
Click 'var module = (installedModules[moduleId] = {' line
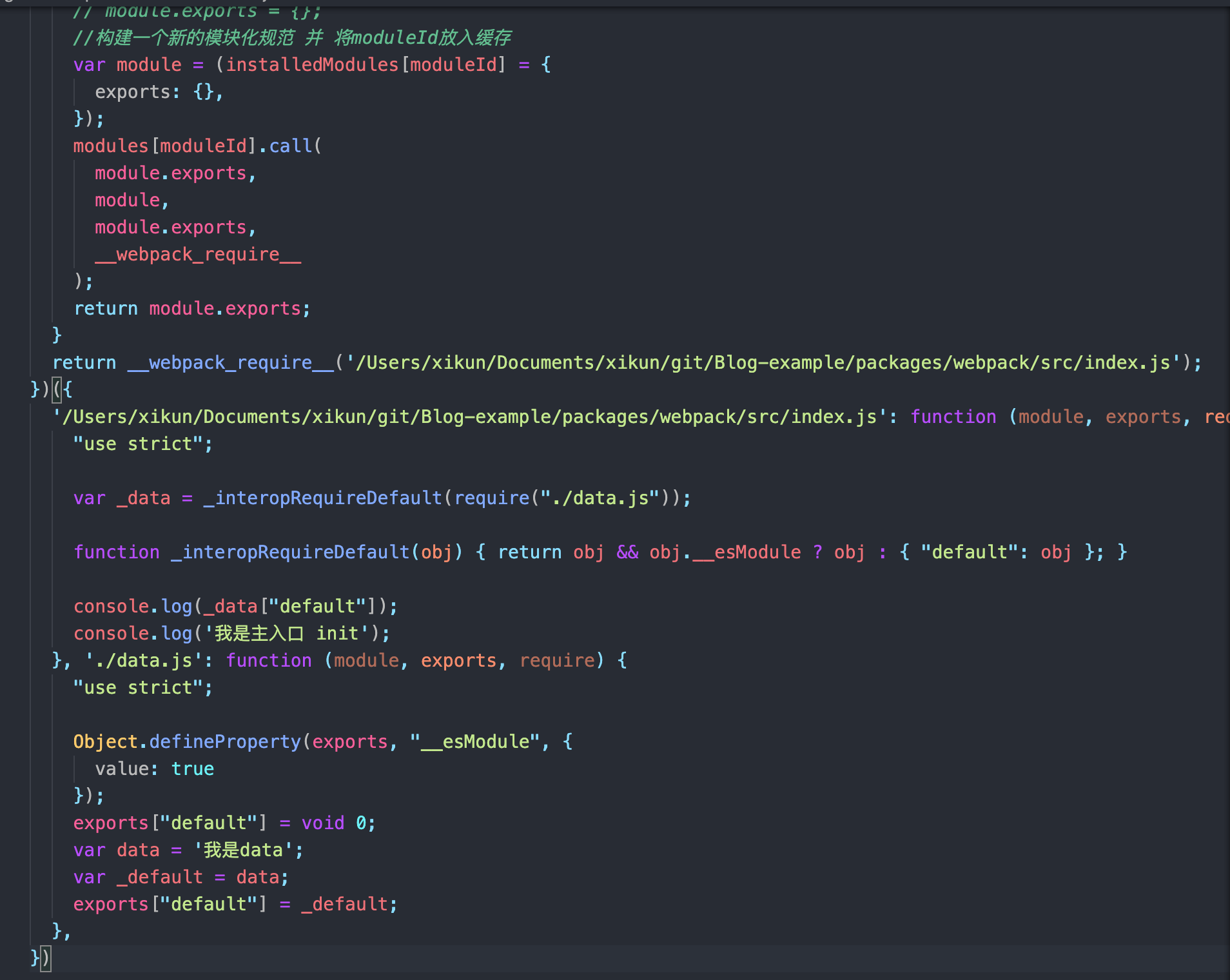click(x=312, y=64)
